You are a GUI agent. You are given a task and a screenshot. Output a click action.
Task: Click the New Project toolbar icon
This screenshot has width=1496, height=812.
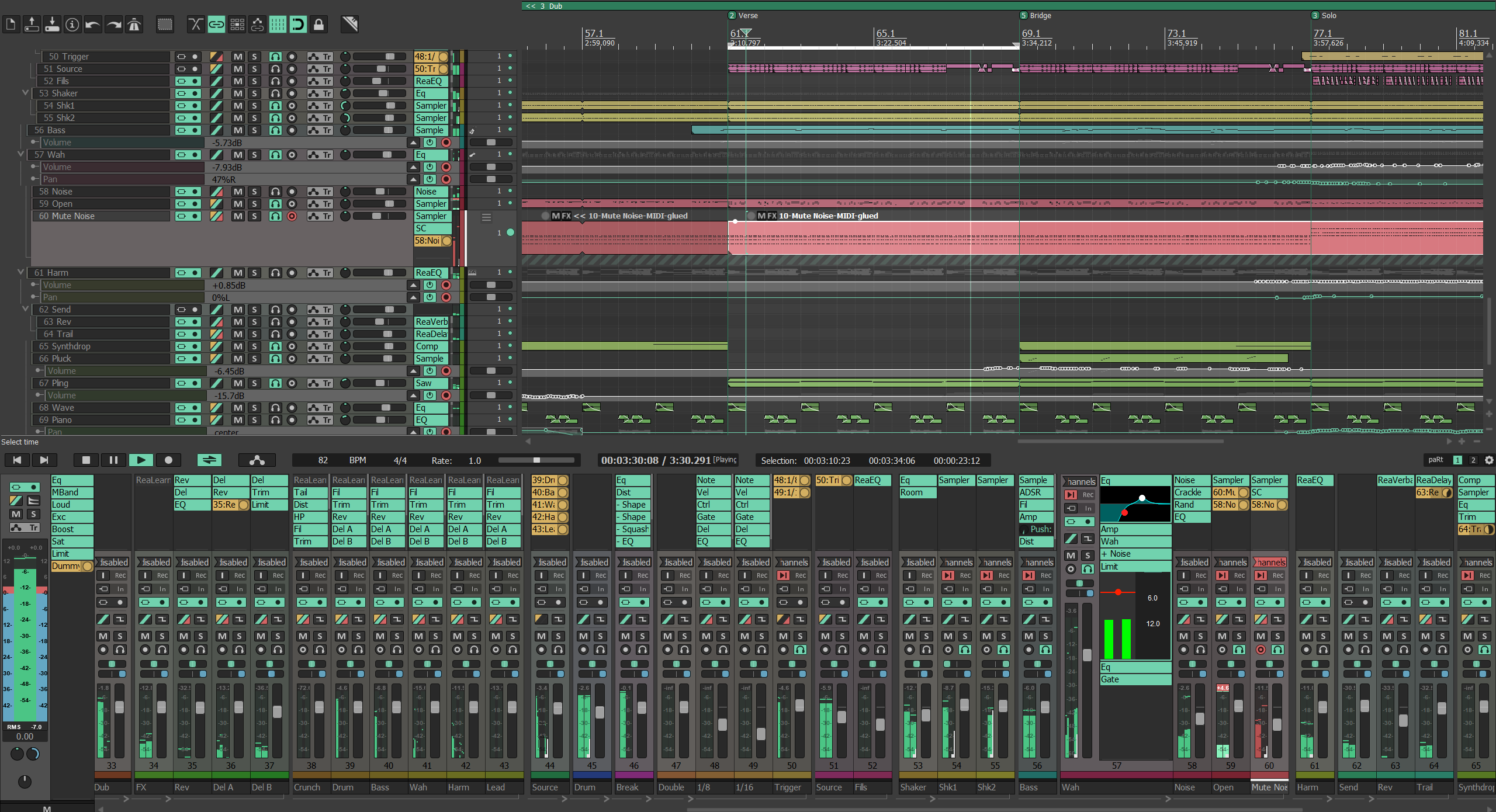(11, 25)
